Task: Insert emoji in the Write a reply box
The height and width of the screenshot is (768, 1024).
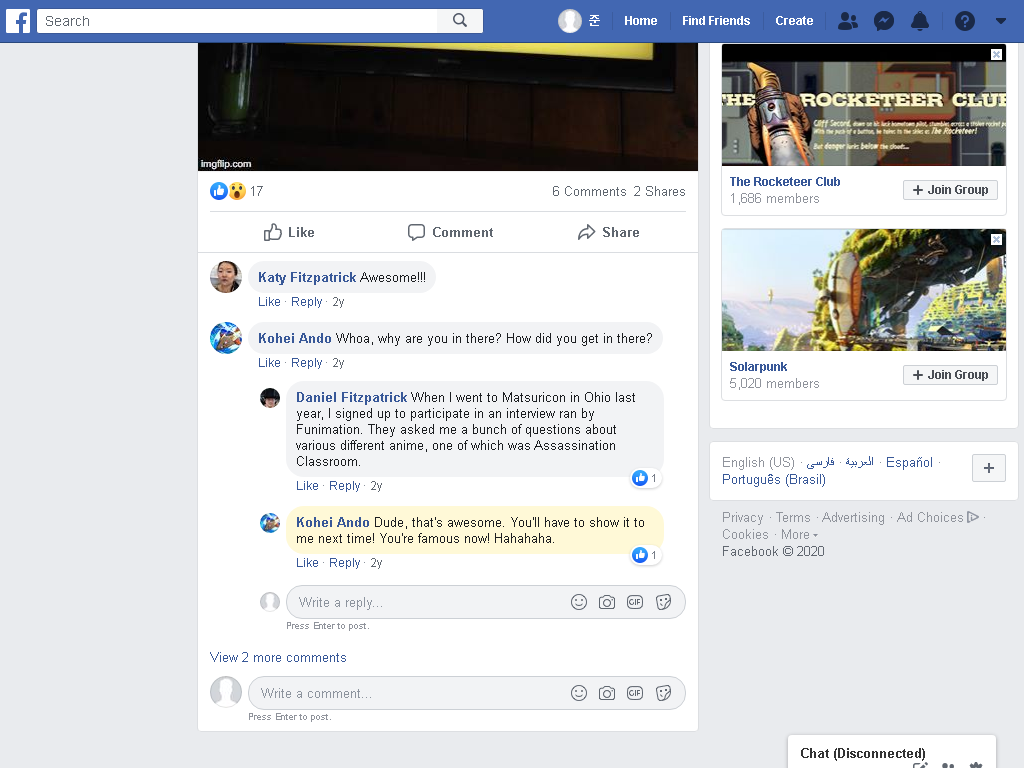Action: [579, 602]
